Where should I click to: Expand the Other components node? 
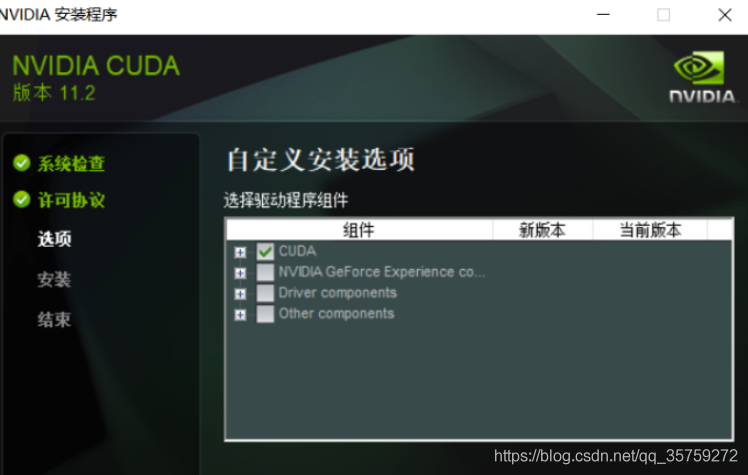point(240,315)
